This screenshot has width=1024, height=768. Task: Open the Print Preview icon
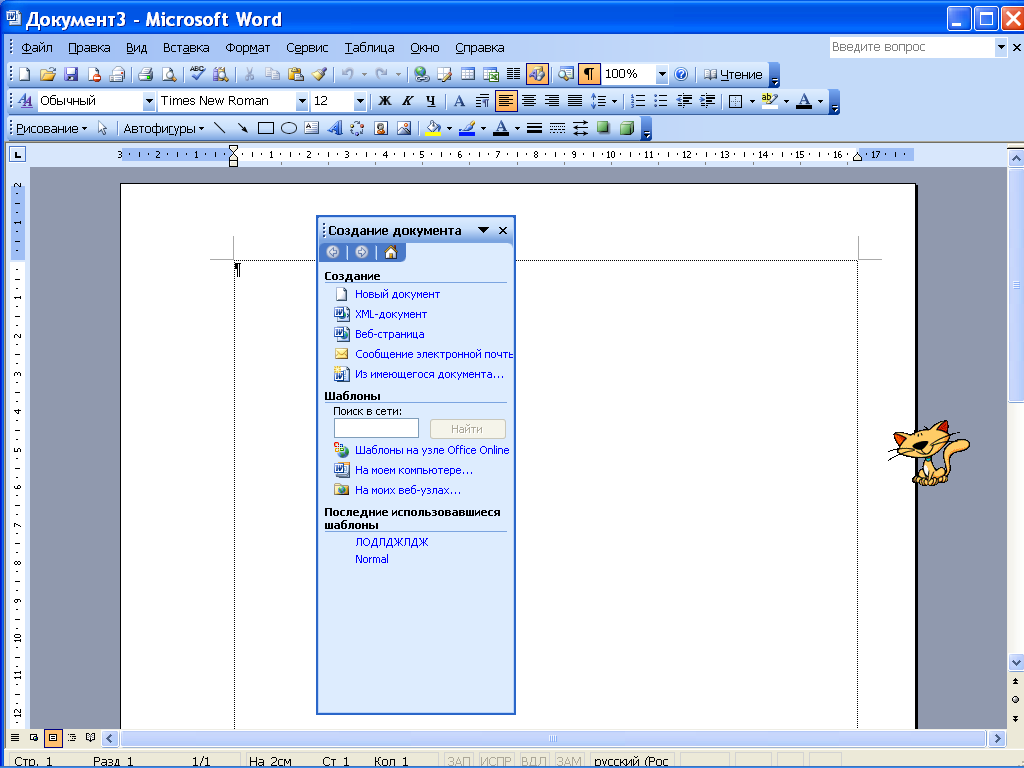pos(169,74)
